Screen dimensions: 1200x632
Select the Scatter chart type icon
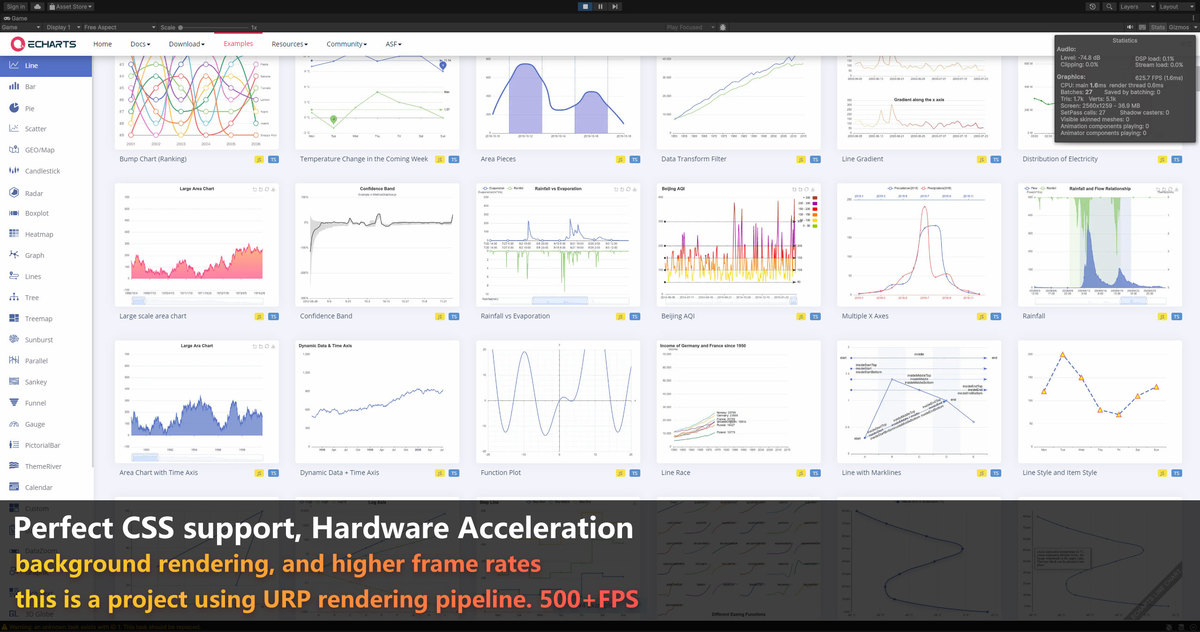(x=13, y=129)
